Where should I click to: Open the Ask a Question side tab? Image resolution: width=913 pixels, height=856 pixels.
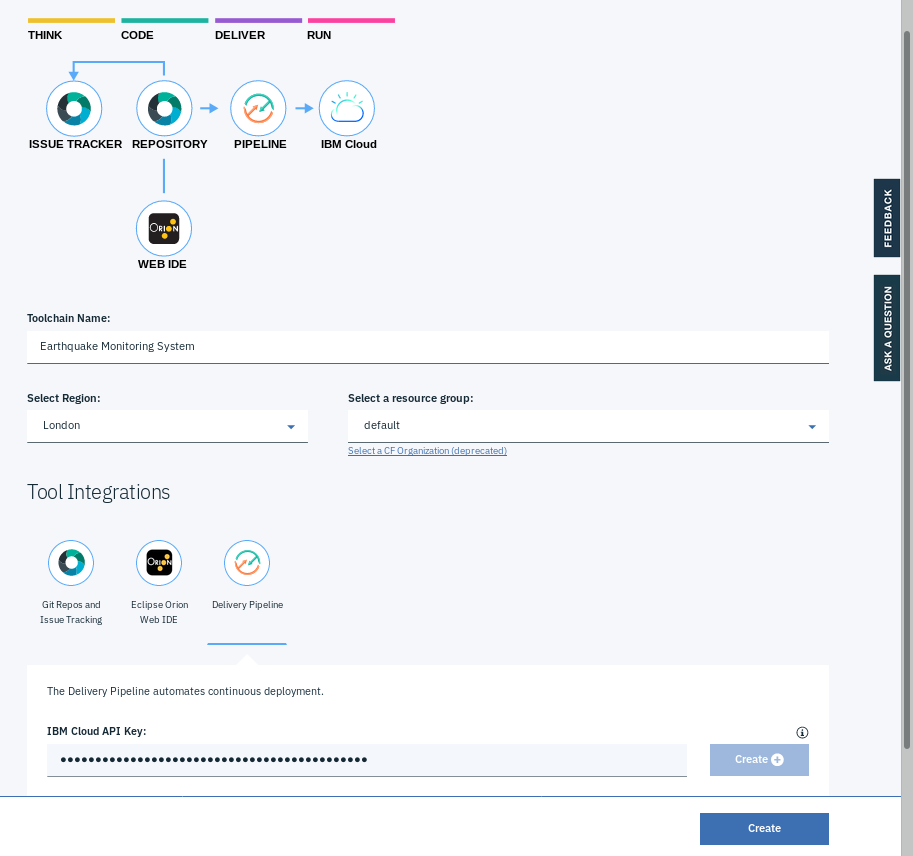[887, 328]
